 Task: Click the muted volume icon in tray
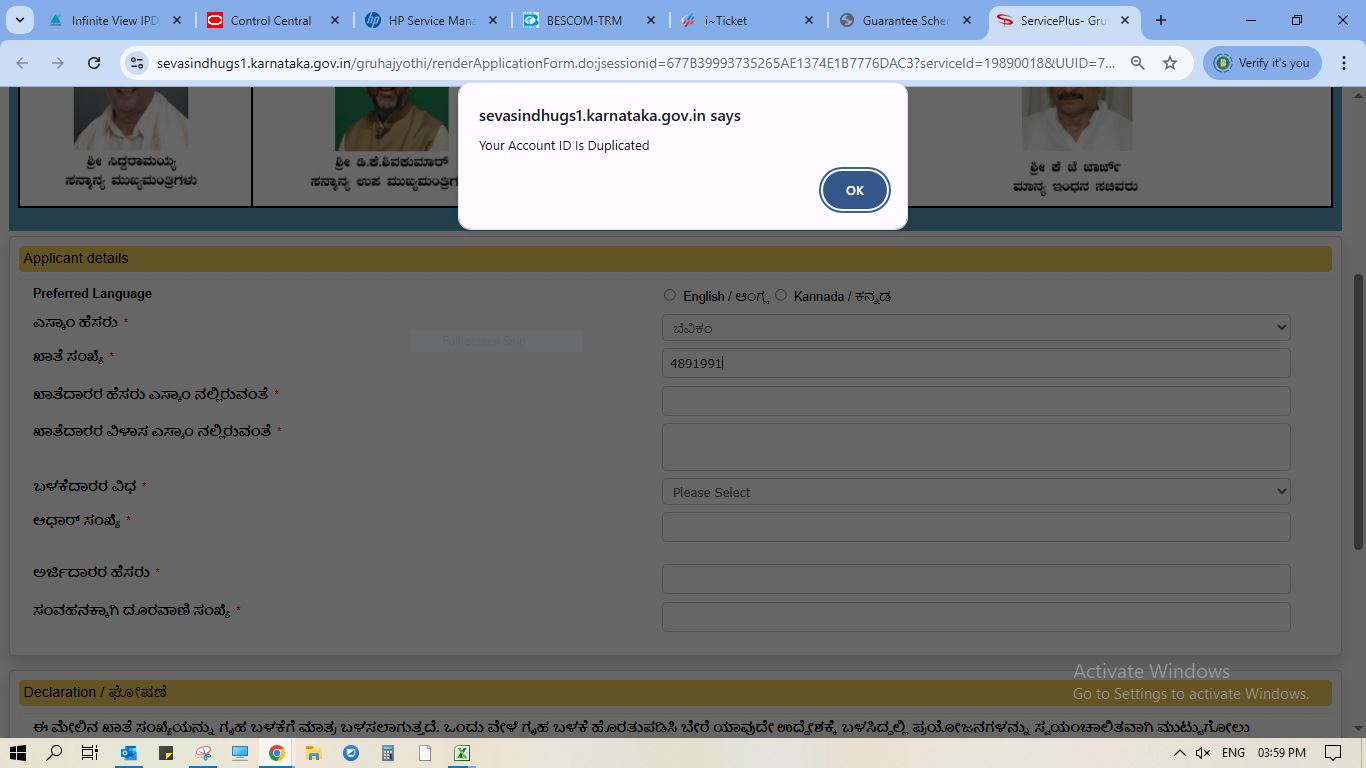point(1203,753)
